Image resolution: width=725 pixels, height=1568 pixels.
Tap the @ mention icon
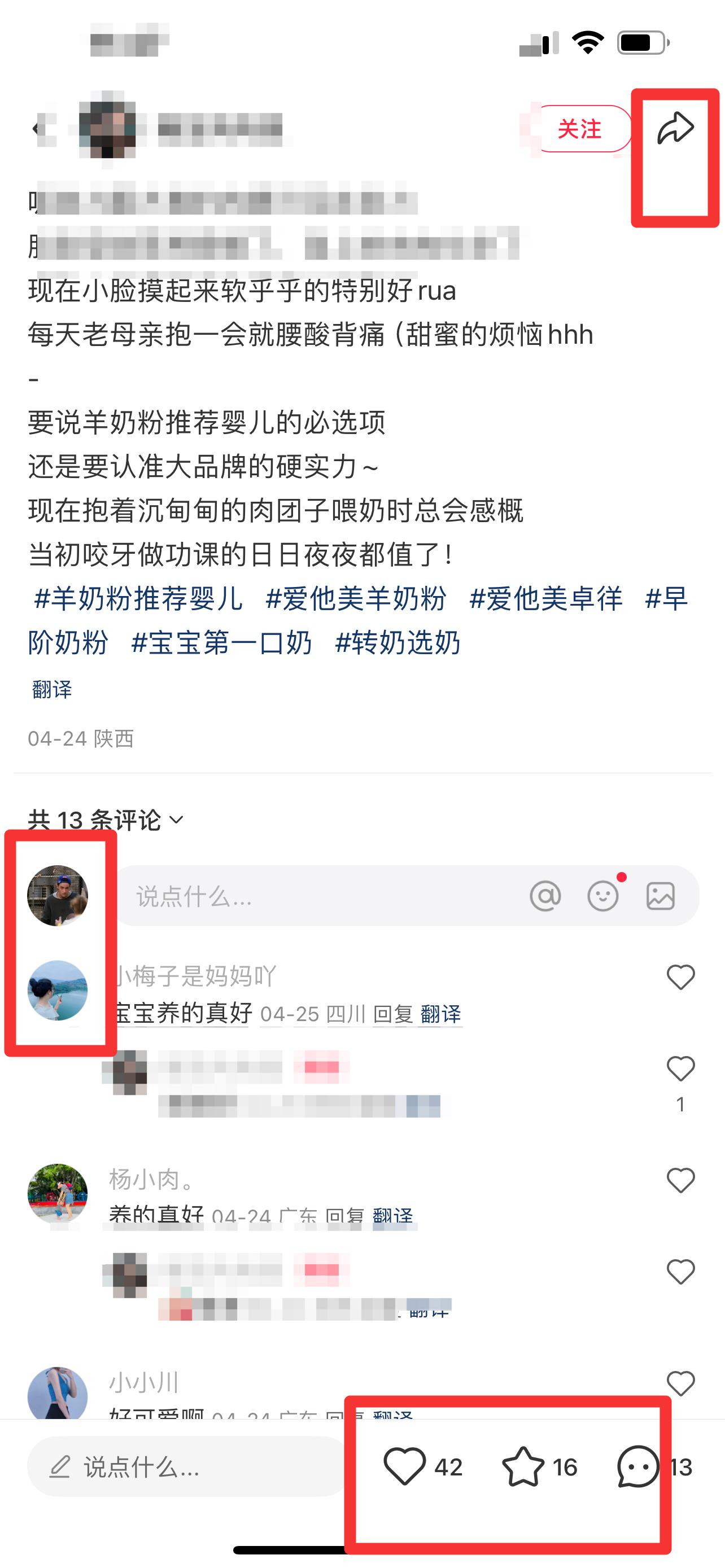click(x=545, y=895)
